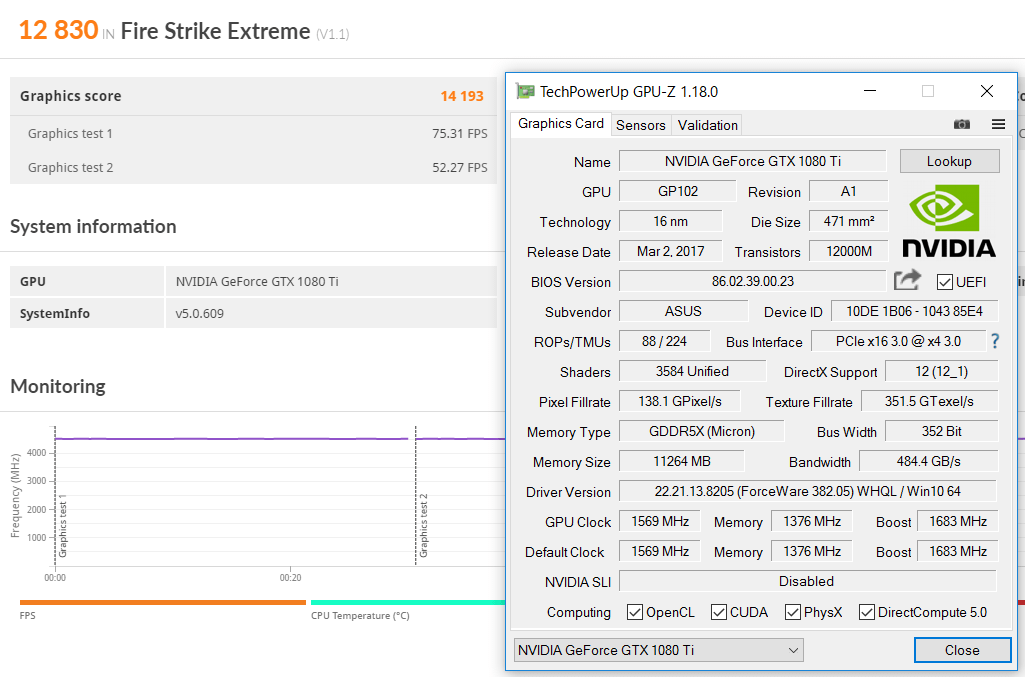Click the GPU field showing GP102

(677, 191)
